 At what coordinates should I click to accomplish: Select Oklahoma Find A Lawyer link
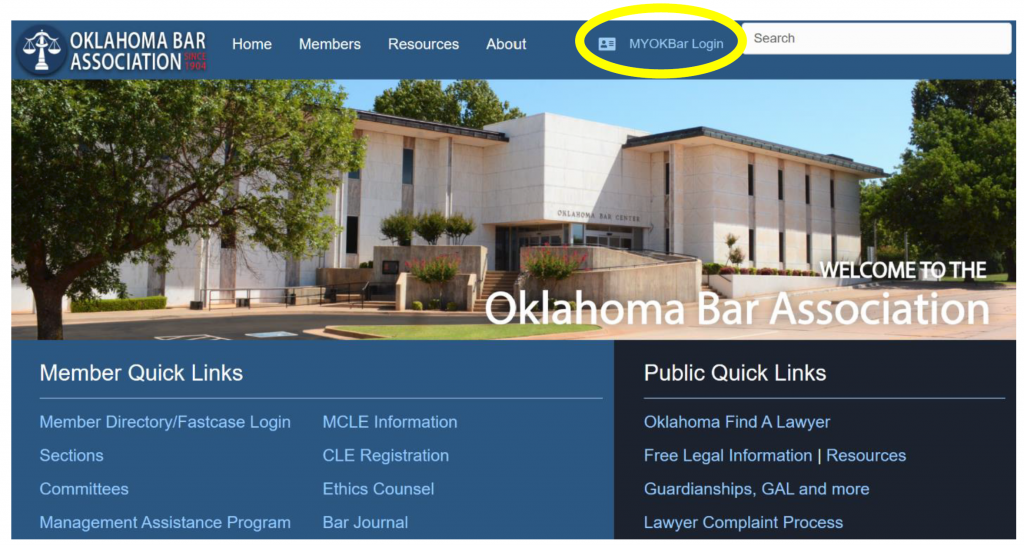(x=737, y=422)
